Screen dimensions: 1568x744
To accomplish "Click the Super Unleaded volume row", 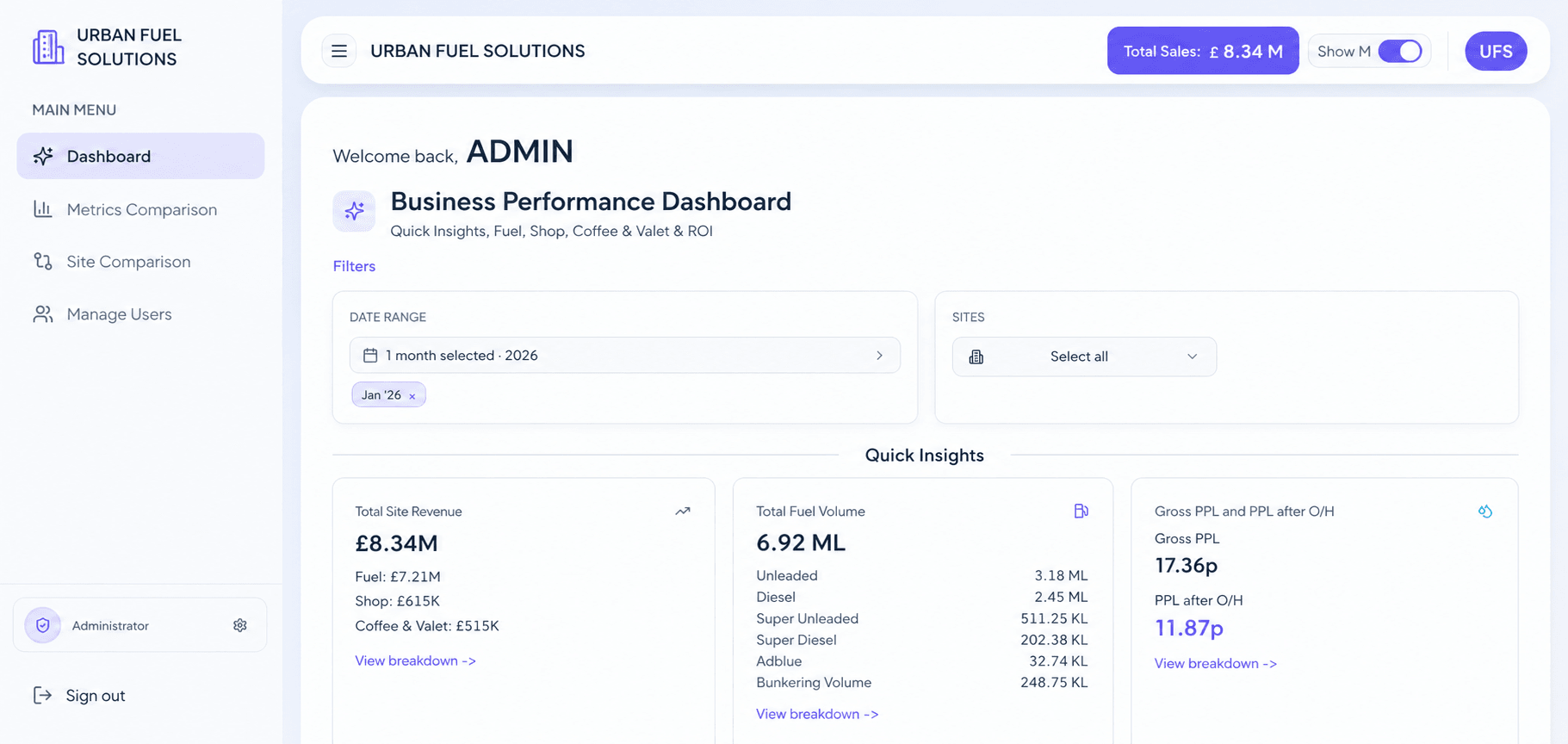I will tap(922, 618).
